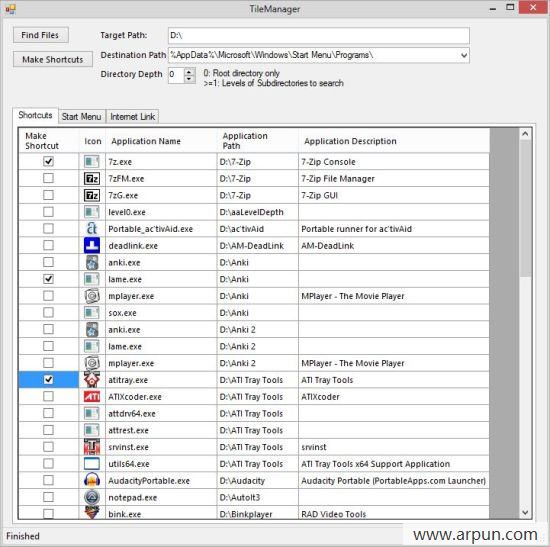Image resolution: width=550 pixels, height=547 pixels.
Task: Click the sox.exe row icon
Action: pyautogui.click(x=92, y=313)
